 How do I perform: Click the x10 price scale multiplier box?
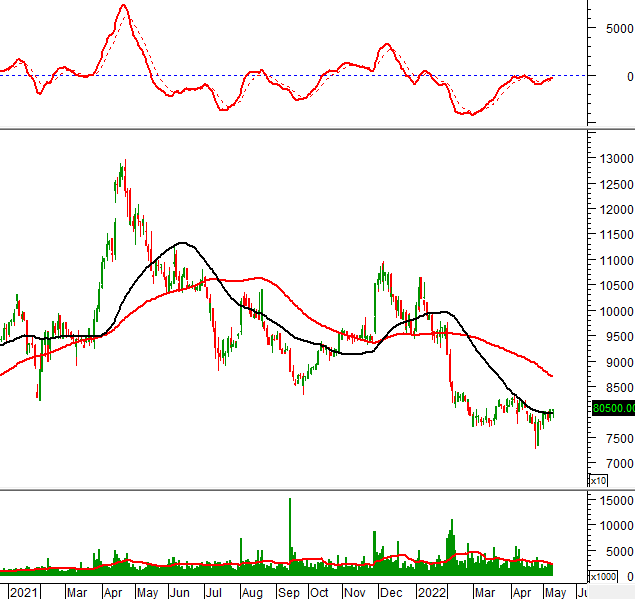point(598,481)
